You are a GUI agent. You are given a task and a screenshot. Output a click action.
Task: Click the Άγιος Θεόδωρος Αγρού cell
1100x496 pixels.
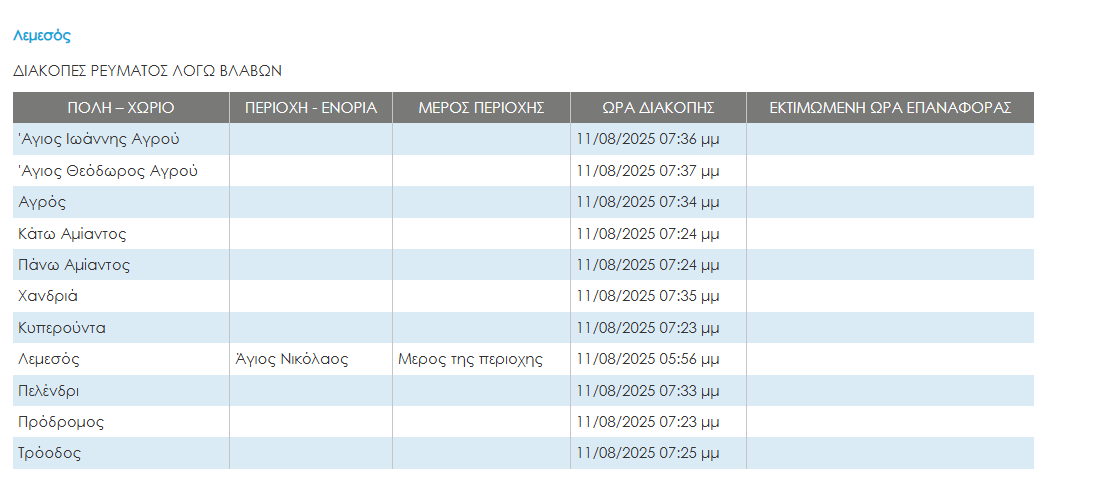(x=108, y=171)
